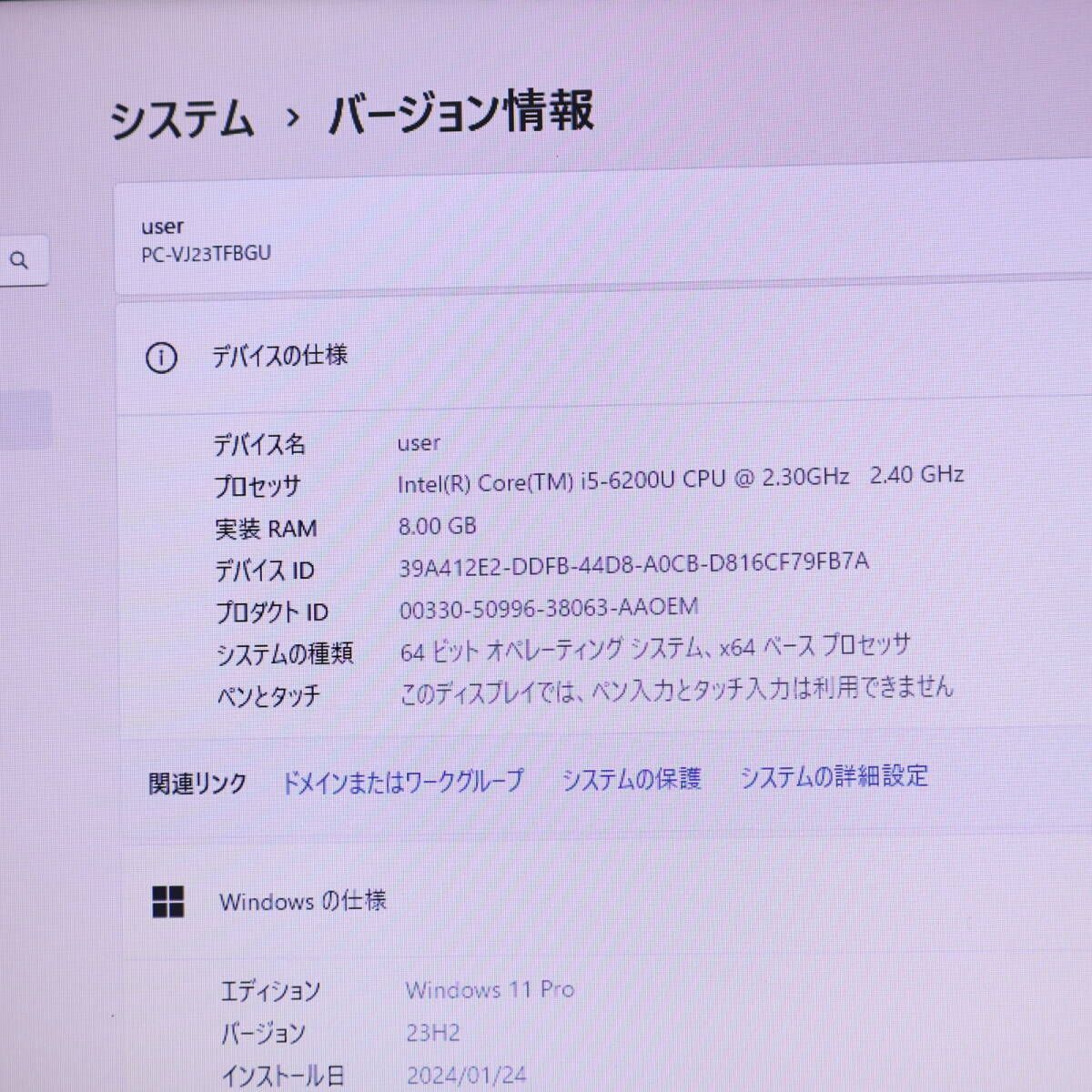Select the install date 2024/01/24

click(x=466, y=1077)
